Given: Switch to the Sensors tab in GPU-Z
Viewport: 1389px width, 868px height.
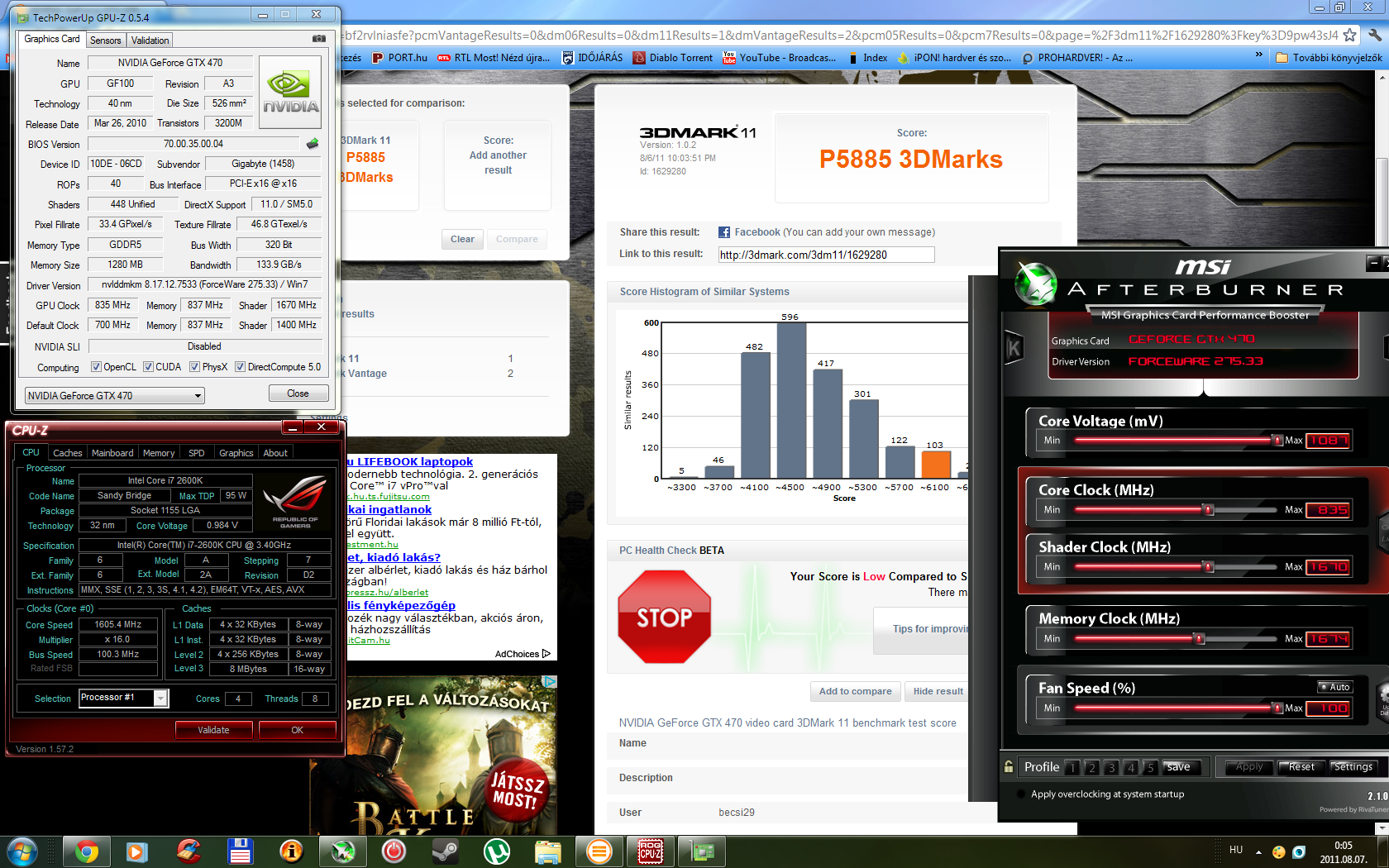Looking at the screenshot, I should click(x=106, y=40).
